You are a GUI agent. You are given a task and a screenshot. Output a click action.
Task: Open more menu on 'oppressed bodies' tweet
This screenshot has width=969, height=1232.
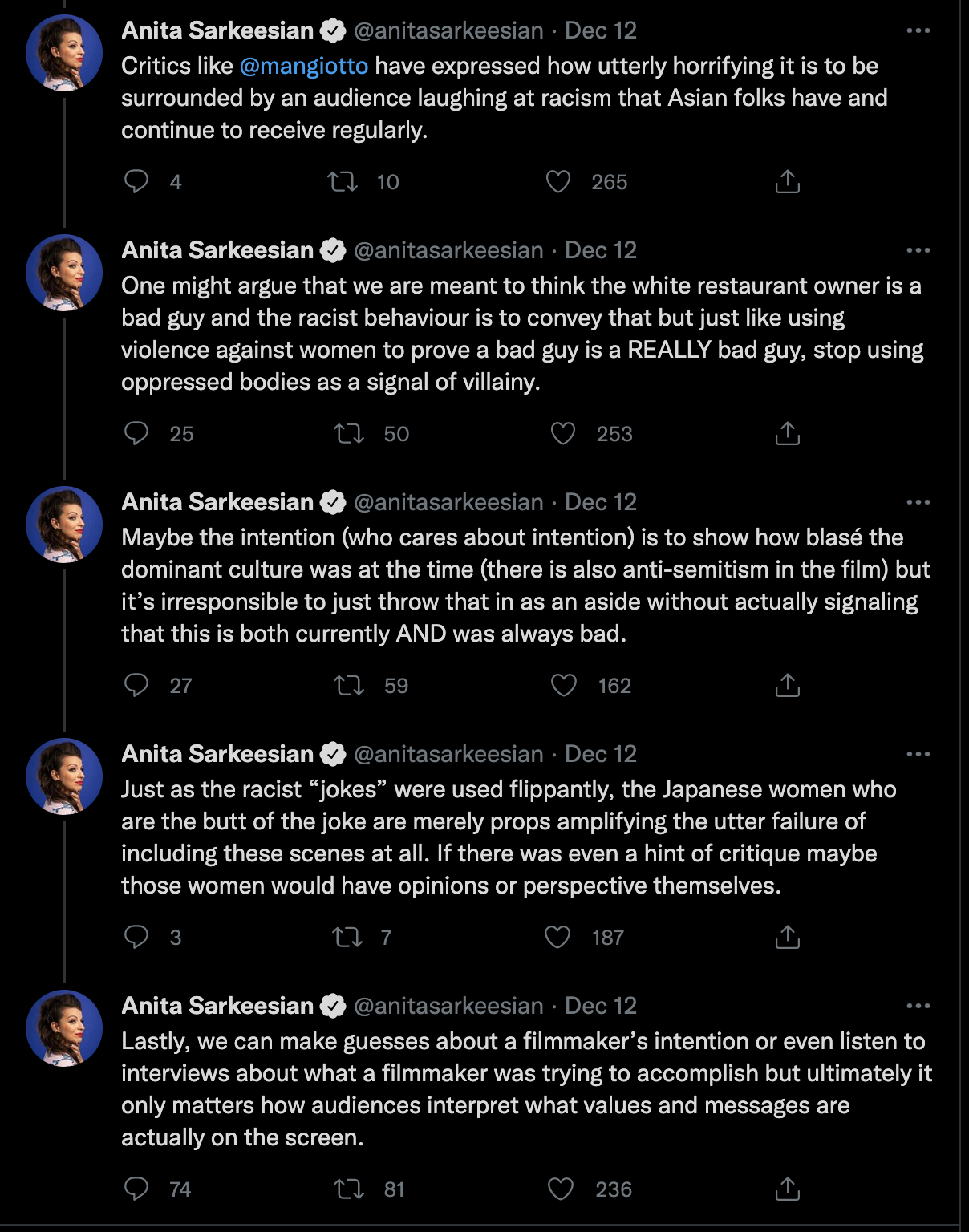pyautogui.click(x=918, y=250)
